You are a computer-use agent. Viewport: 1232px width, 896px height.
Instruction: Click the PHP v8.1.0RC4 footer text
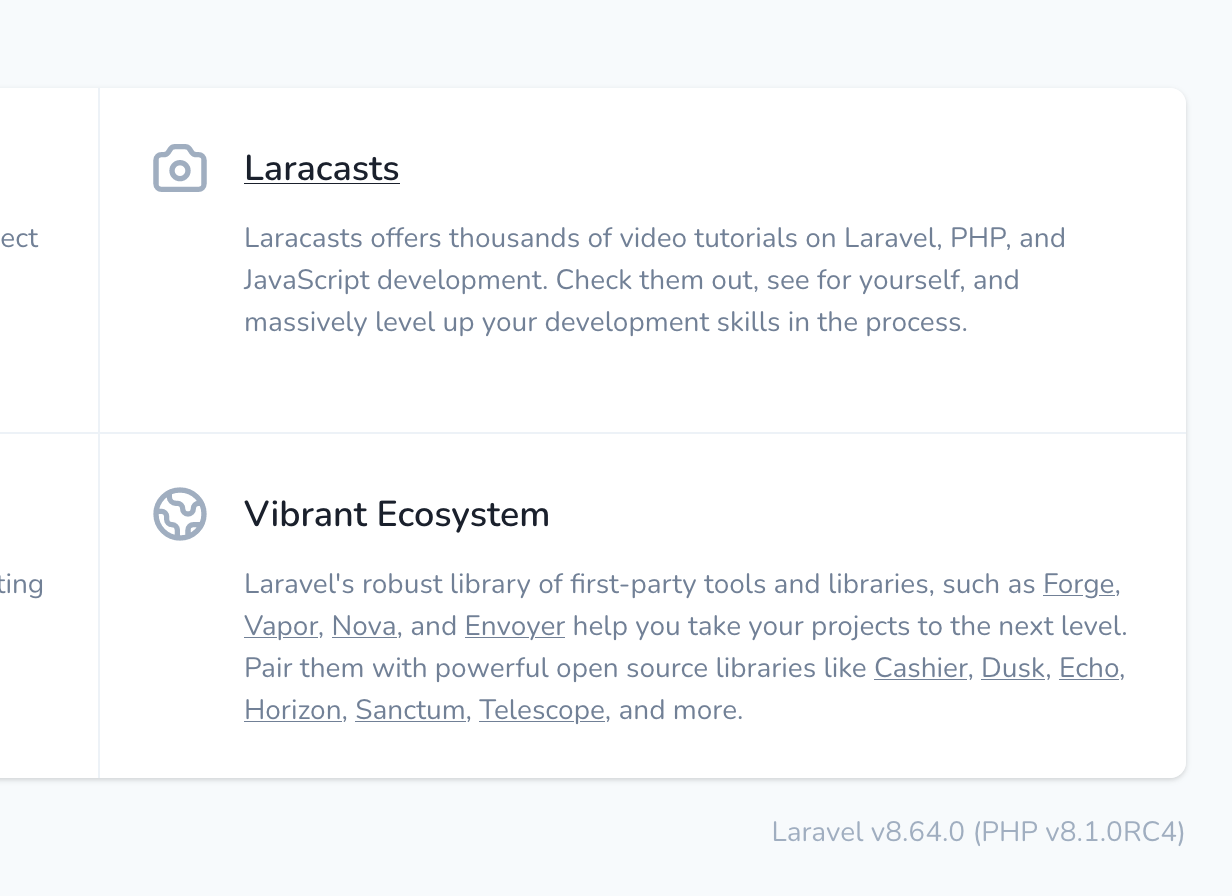tap(1079, 832)
